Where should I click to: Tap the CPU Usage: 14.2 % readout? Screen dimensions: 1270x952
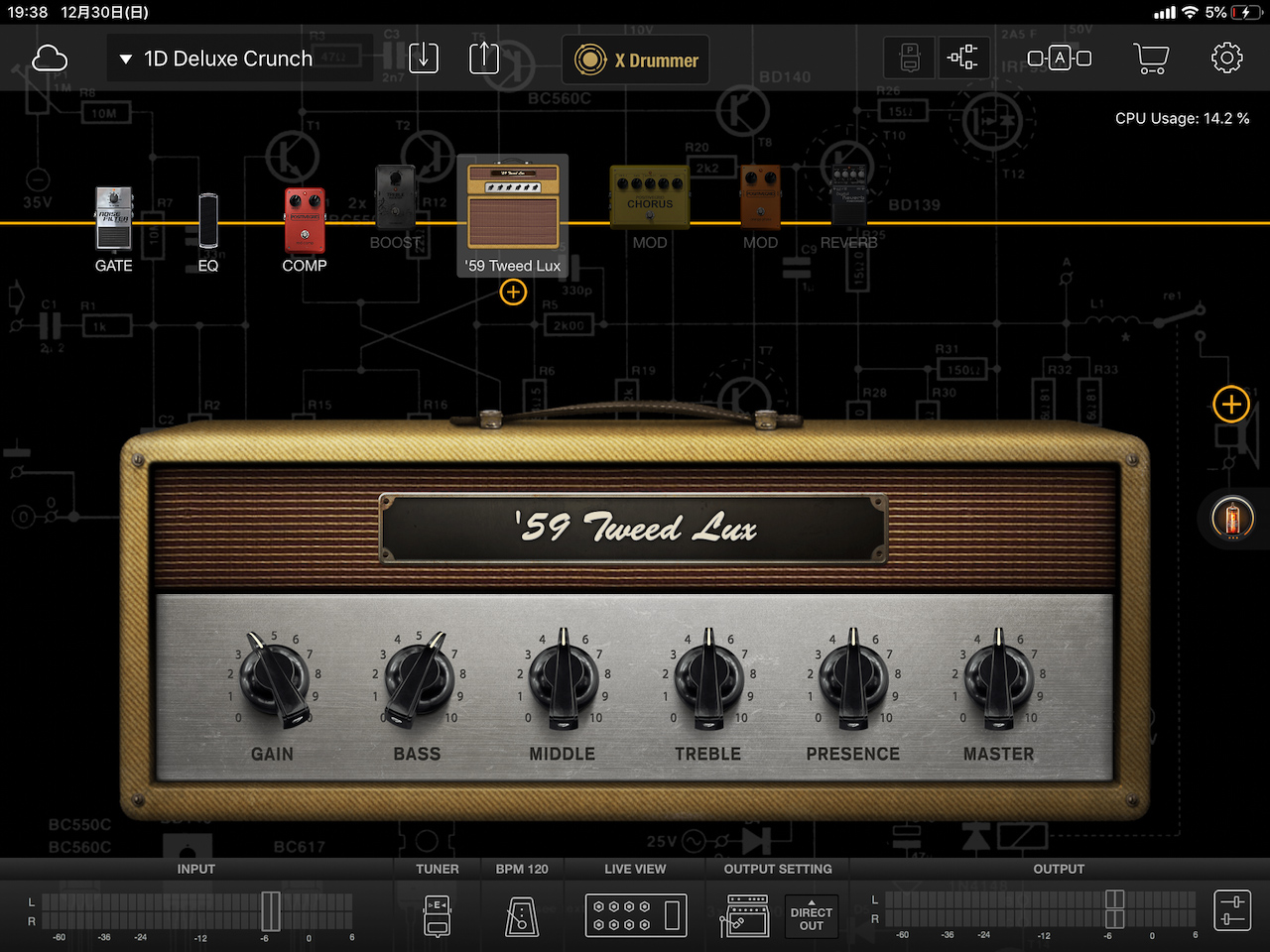(1182, 118)
